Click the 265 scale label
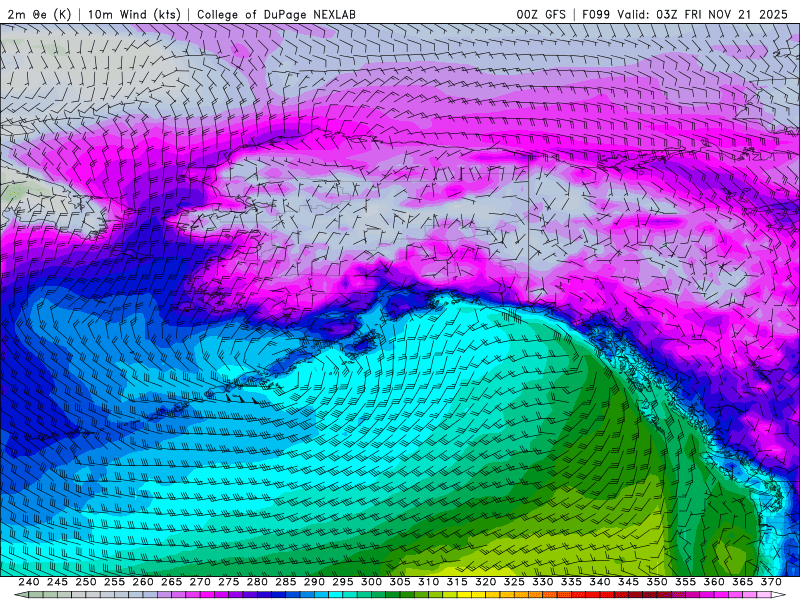800x600 pixels. [x=171, y=582]
